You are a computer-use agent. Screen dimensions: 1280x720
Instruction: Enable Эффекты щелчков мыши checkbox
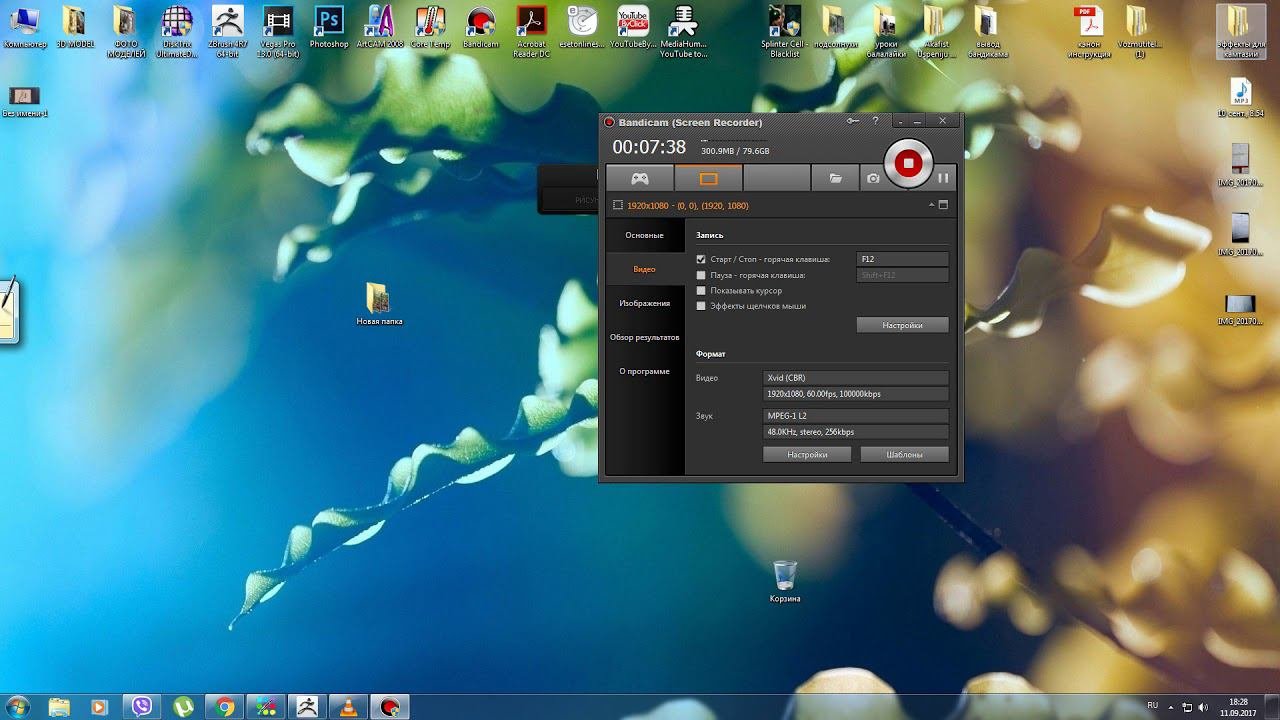point(701,306)
